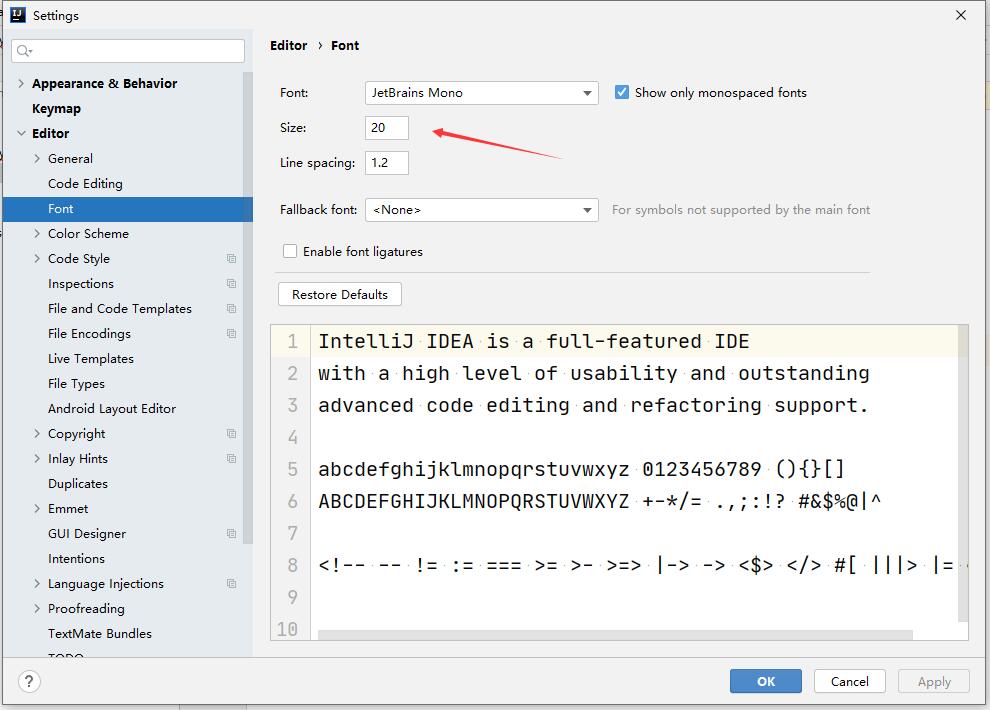This screenshot has width=990, height=710.
Task: Uncheck Show only monospaced fonts
Action: 622,92
